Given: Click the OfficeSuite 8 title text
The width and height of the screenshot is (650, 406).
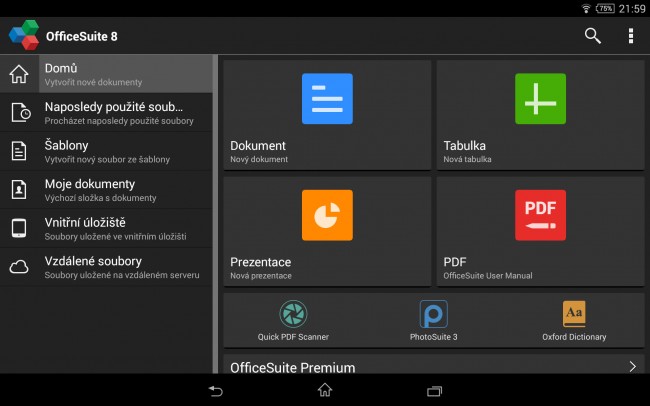Looking at the screenshot, I should click(82, 36).
